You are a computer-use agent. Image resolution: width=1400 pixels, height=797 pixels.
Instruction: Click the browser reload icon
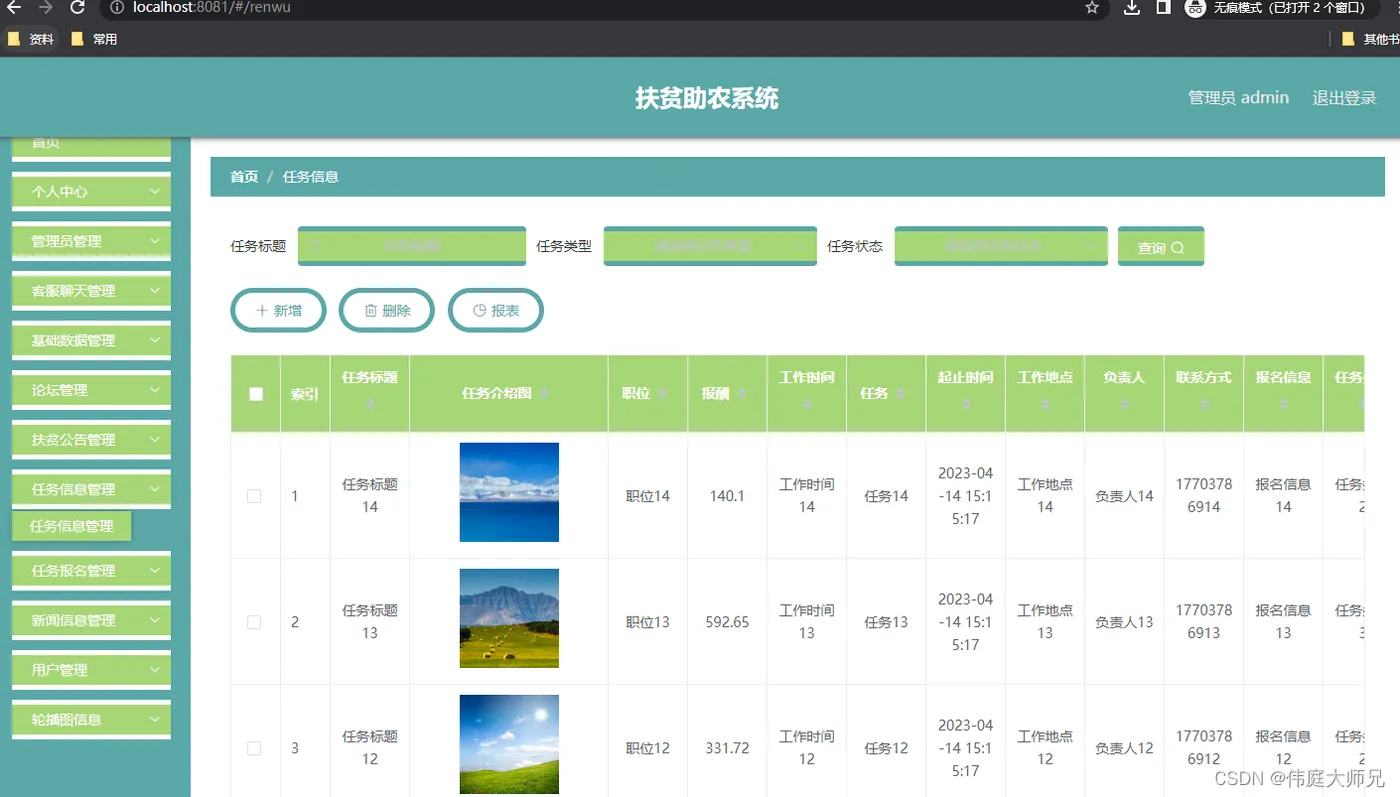click(x=77, y=8)
